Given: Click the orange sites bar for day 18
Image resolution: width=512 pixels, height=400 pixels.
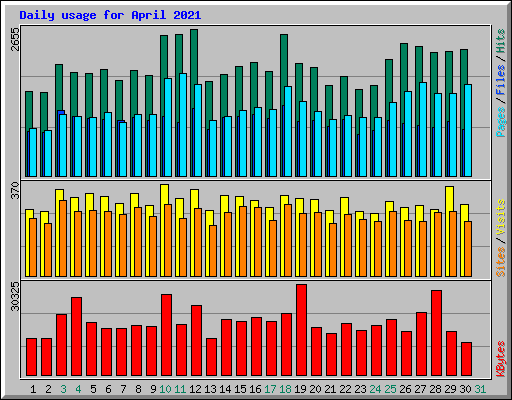Looking at the screenshot, I should pyautogui.click(x=288, y=240).
